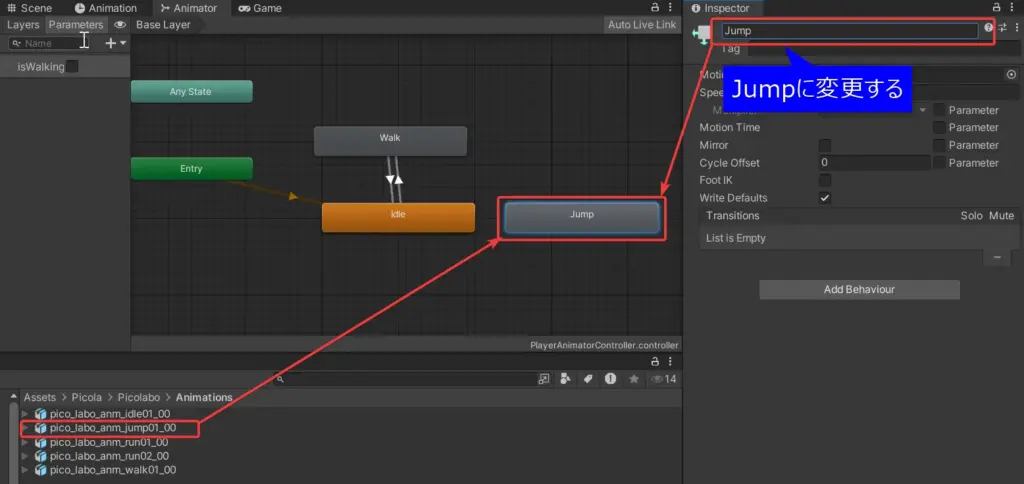Lock the Project window padlock

(x=655, y=361)
